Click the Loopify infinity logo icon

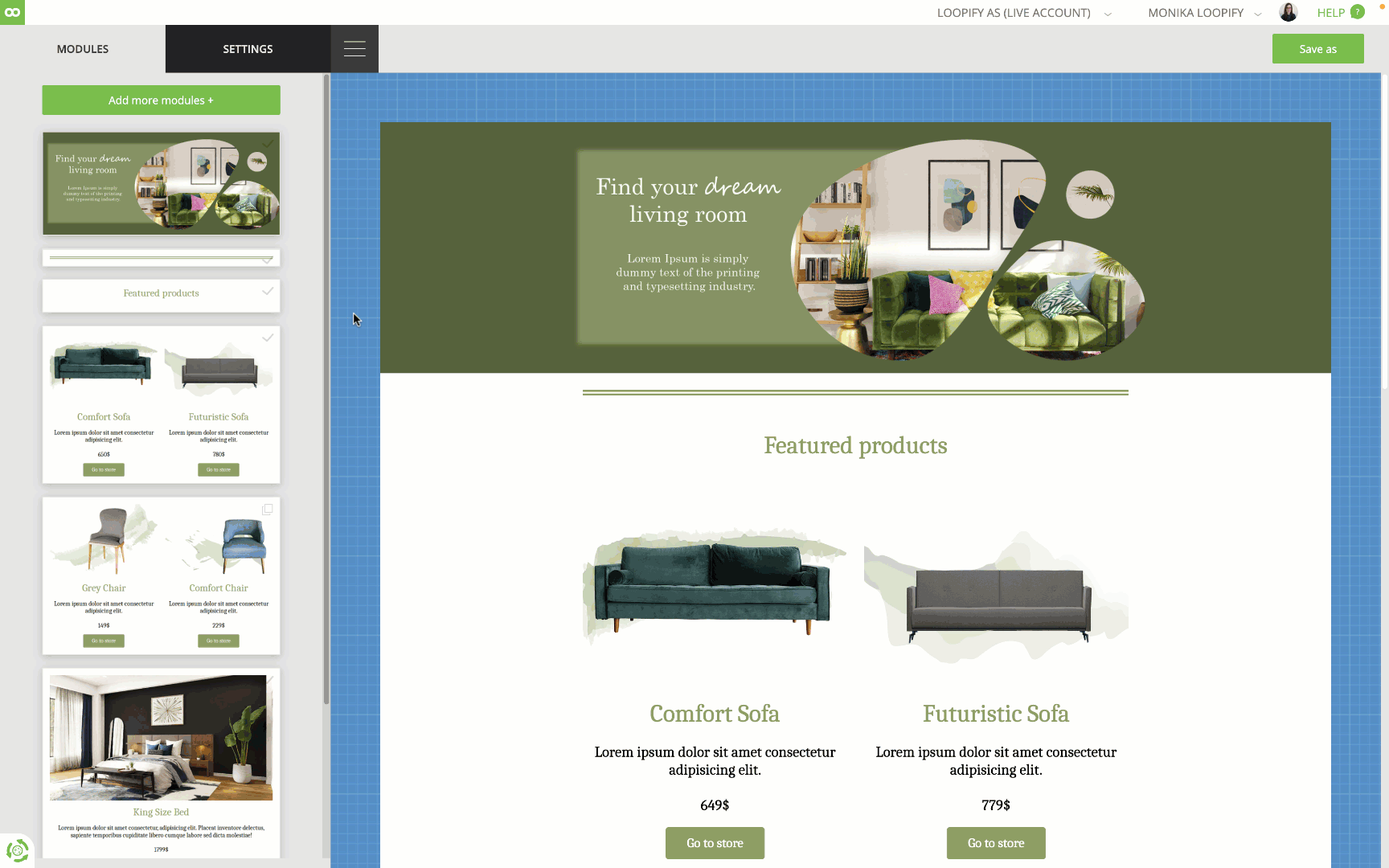point(12,12)
